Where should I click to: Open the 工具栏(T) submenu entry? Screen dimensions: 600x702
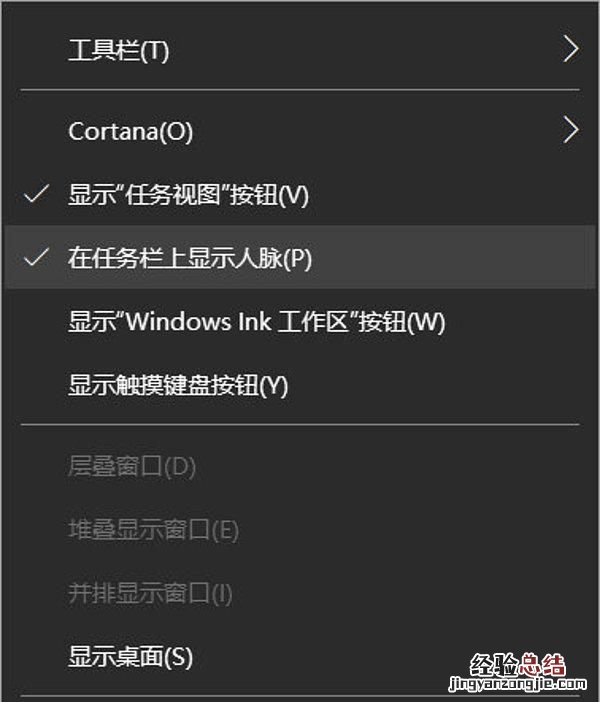pos(119,51)
